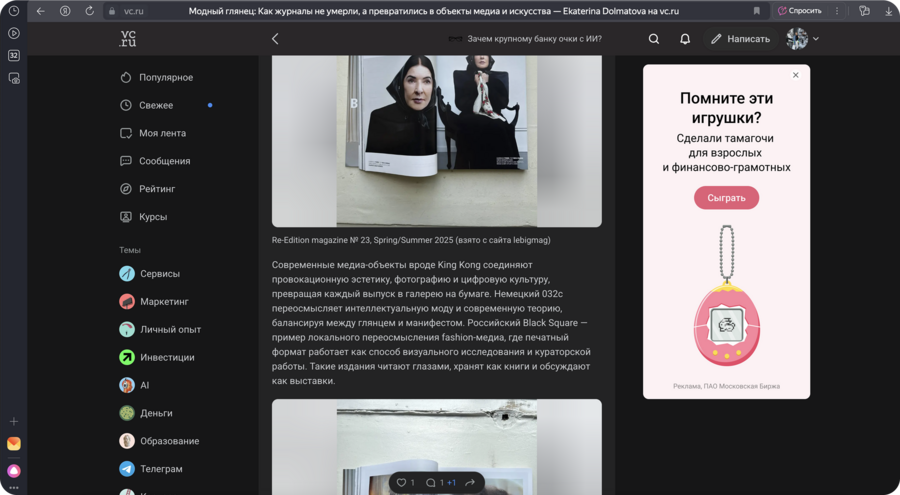Open downloads via the download arrow icon
The height and width of the screenshot is (495, 900).
click(889, 11)
